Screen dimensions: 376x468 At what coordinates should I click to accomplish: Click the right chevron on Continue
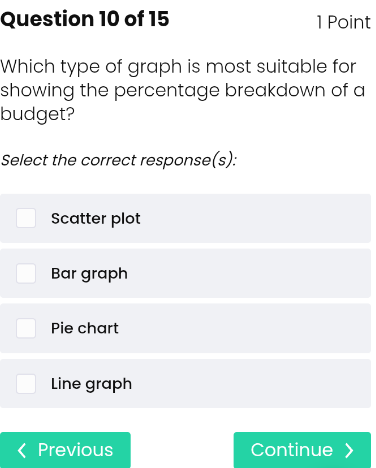[349, 450]
